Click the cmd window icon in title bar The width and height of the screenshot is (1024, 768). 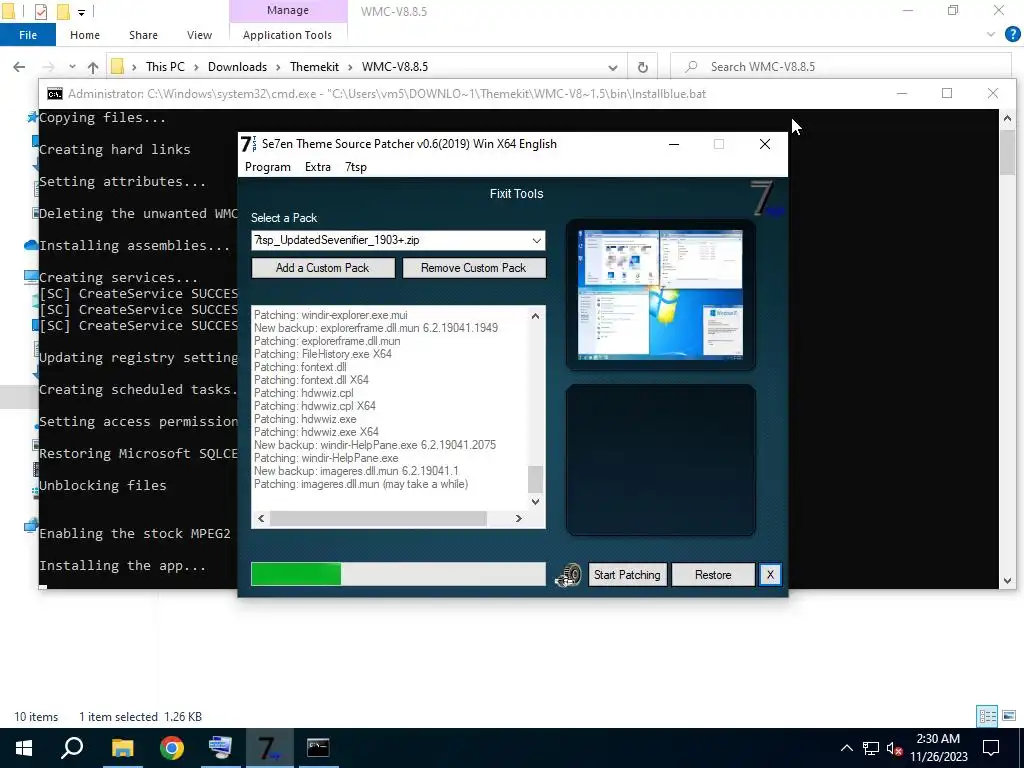pos(55,94)
